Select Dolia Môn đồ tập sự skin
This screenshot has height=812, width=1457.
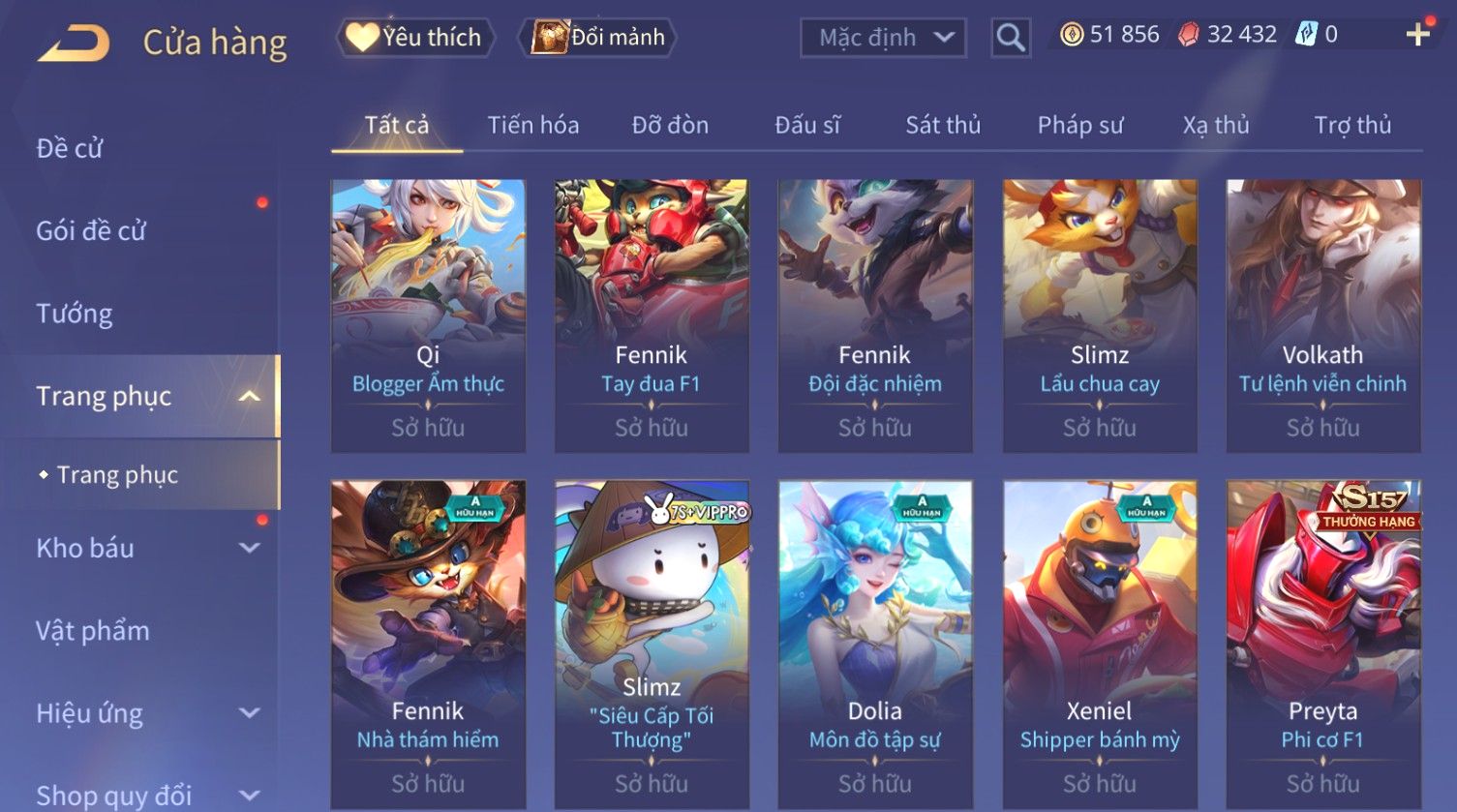(875, 645)
